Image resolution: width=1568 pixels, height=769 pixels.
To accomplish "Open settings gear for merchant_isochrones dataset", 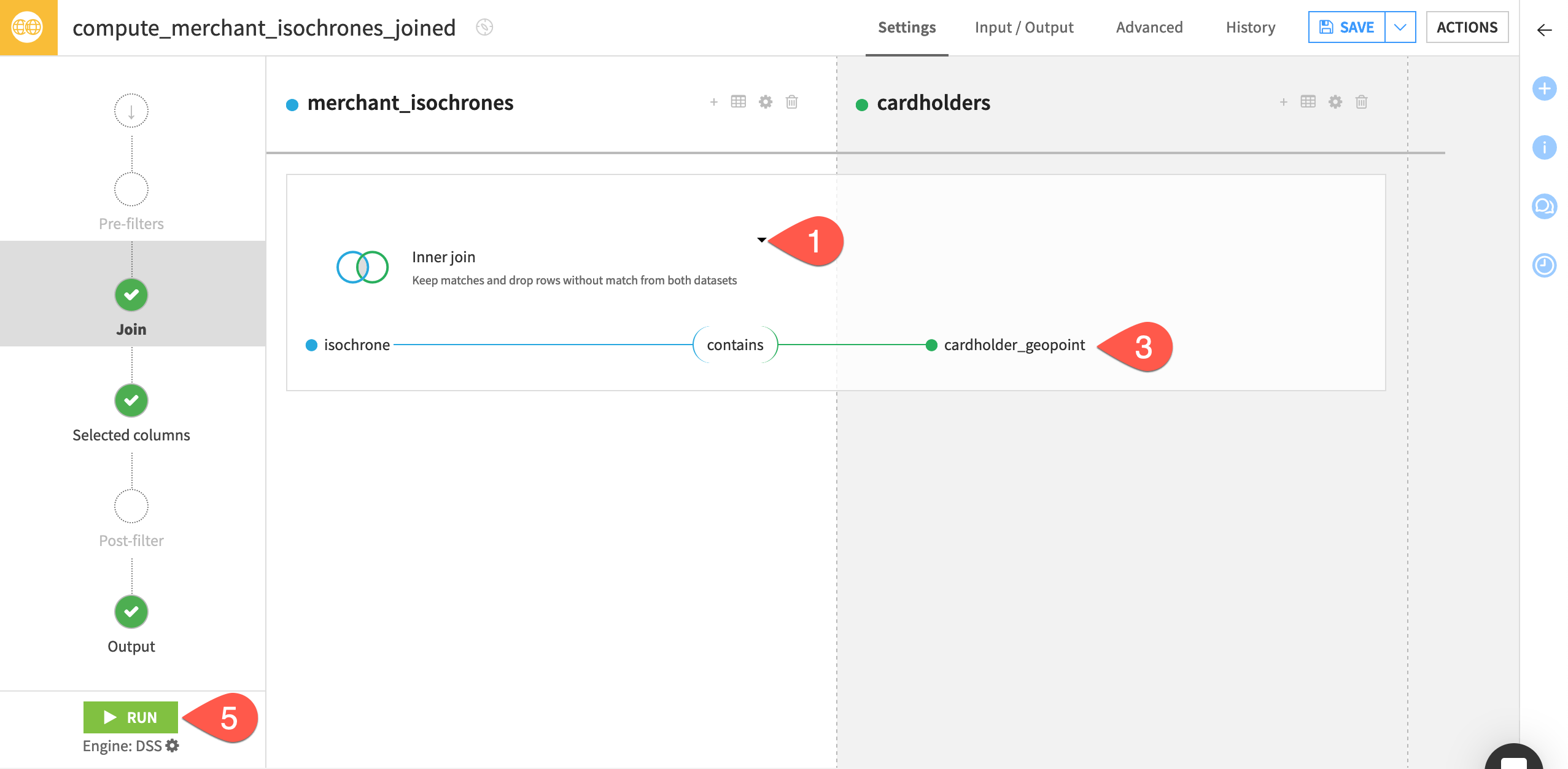I will [x=765, y=102].
